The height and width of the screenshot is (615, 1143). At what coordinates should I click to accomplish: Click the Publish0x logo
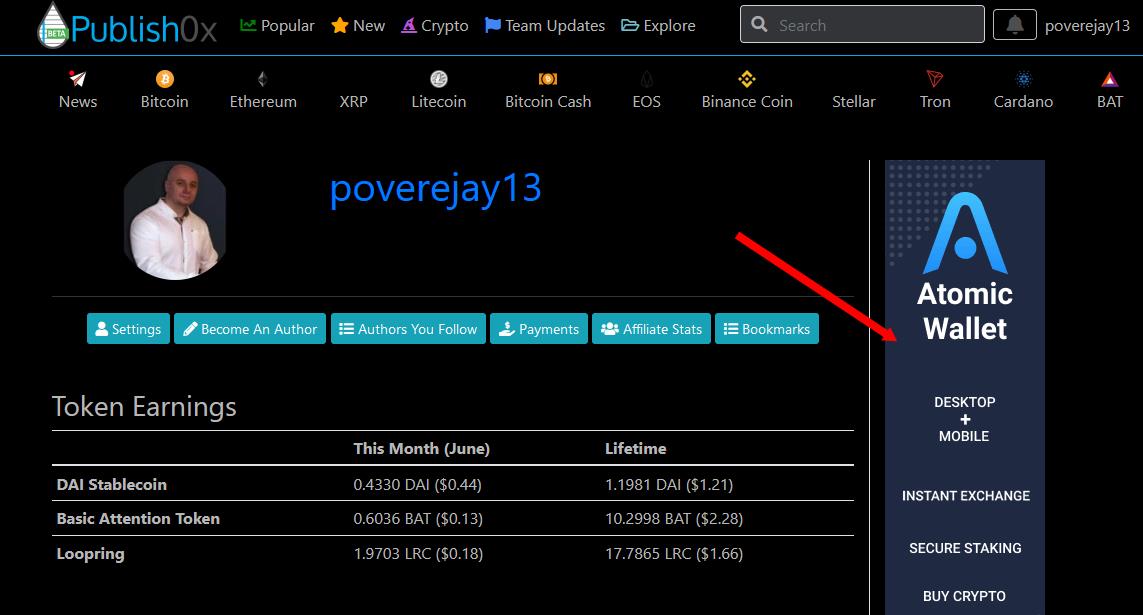click(x=127, y=26)
